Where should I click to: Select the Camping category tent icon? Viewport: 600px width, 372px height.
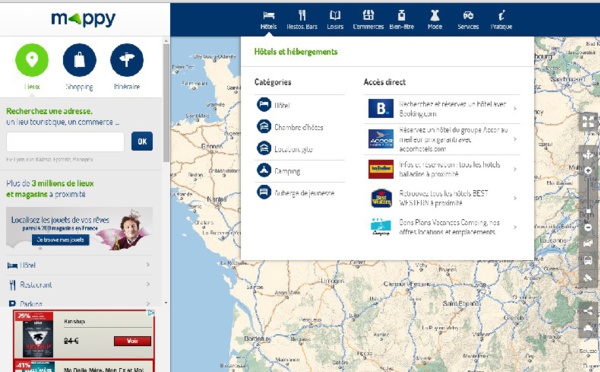[x=264, y=170]
